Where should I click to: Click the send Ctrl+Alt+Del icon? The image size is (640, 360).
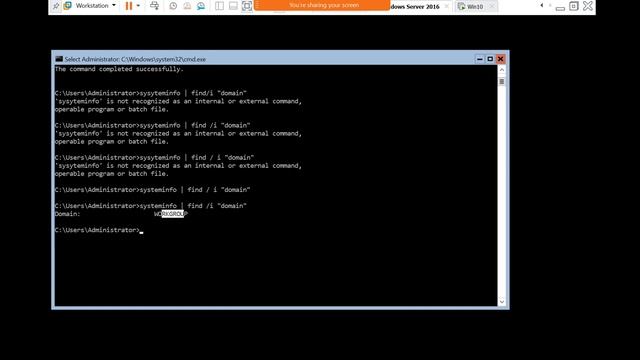point(154,6)
